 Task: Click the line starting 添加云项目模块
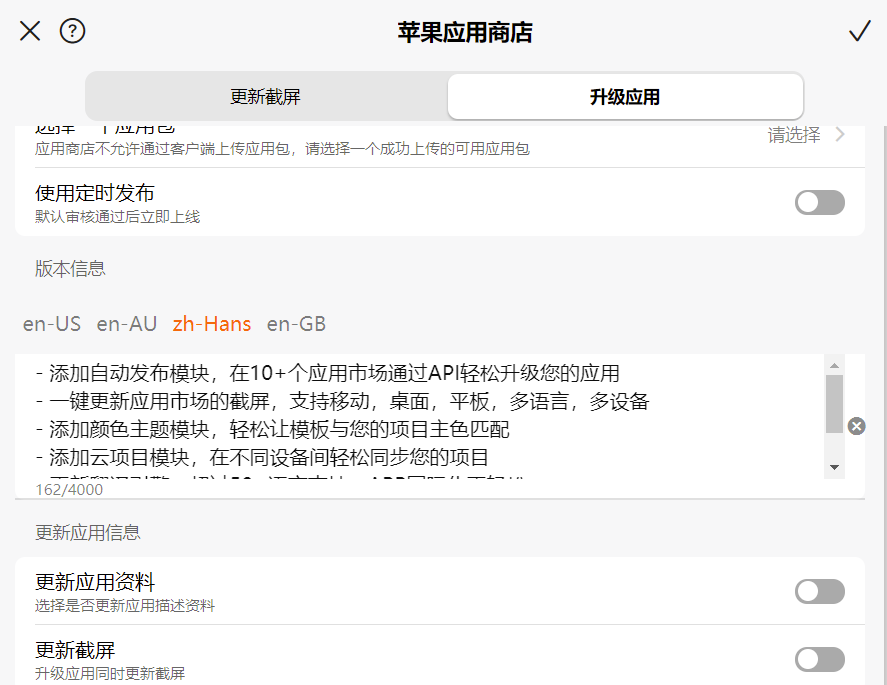[x=262, y=458]
